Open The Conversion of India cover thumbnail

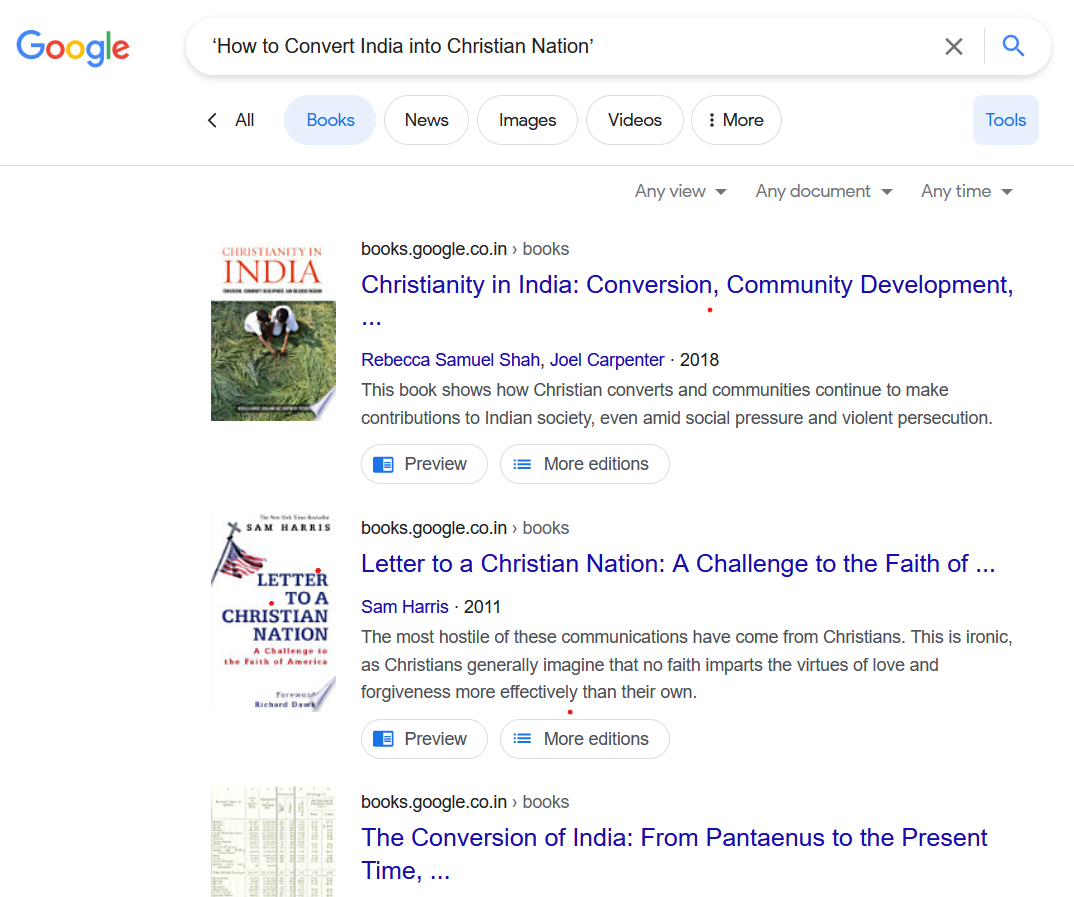click(273, 842)
